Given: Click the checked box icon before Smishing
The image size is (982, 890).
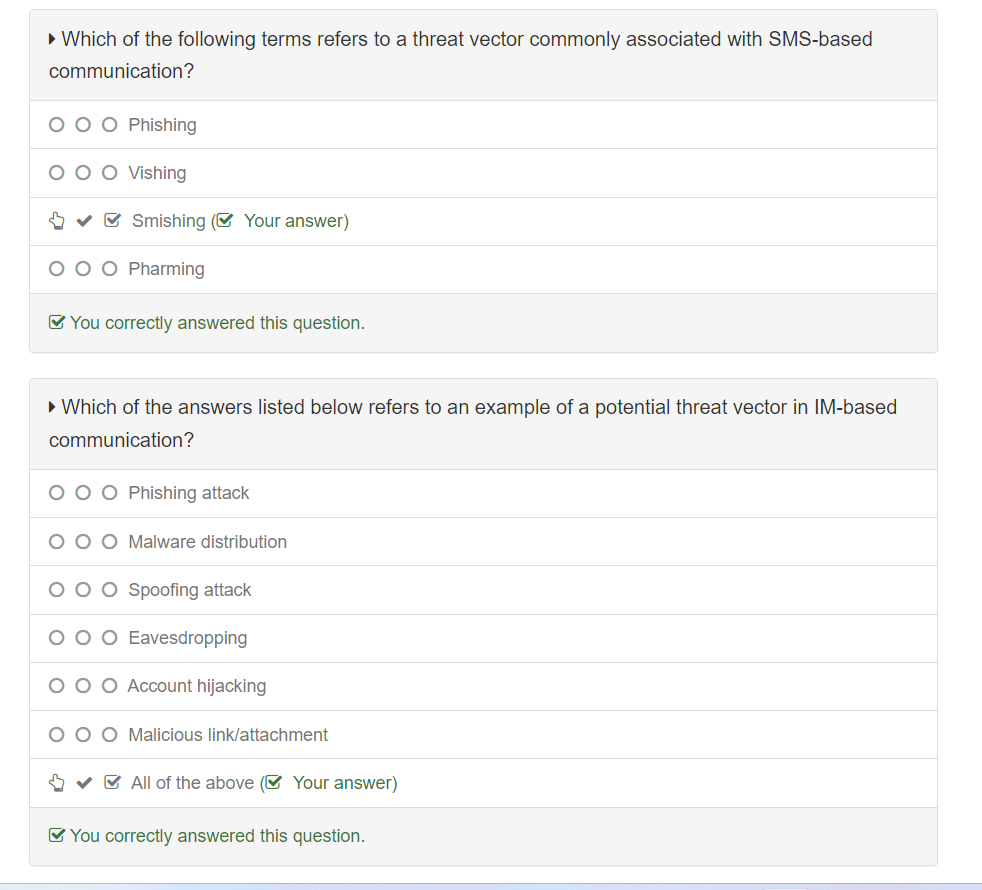Looking at the screenshot, I should (x=112, y=221).
